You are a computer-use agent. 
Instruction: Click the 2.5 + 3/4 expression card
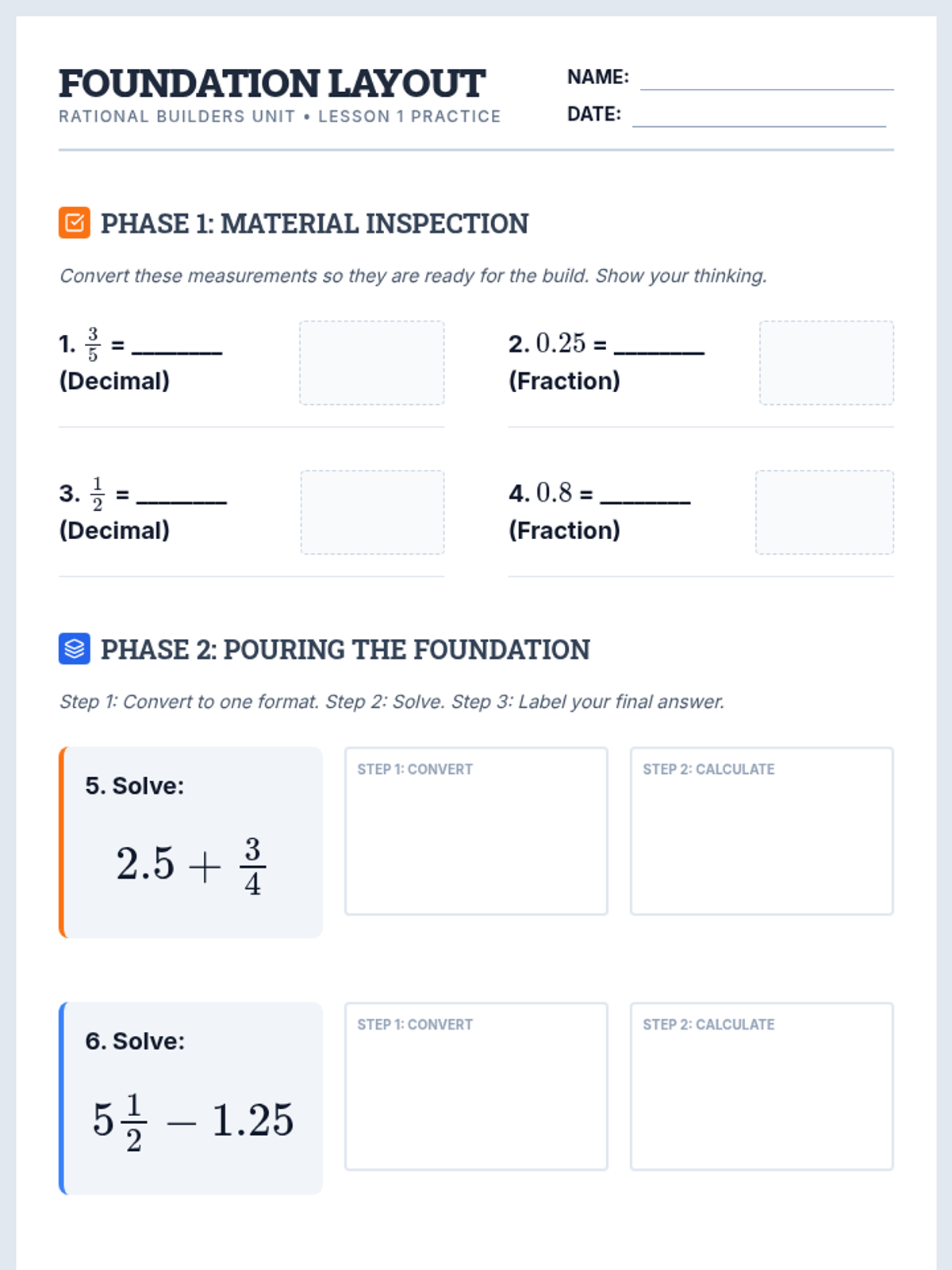(x=191, y=843)
